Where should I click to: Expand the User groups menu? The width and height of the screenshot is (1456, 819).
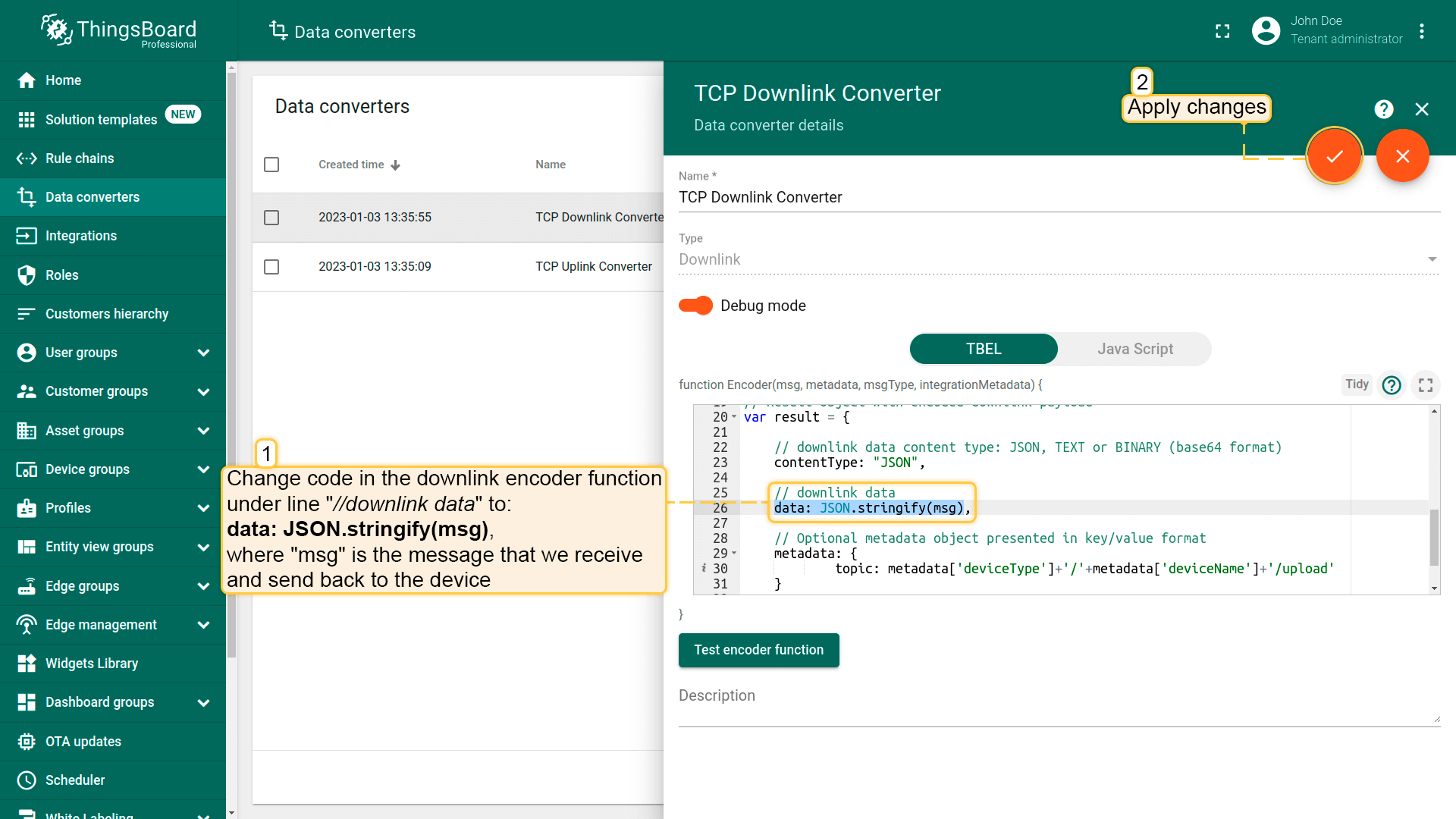(203, 353)
